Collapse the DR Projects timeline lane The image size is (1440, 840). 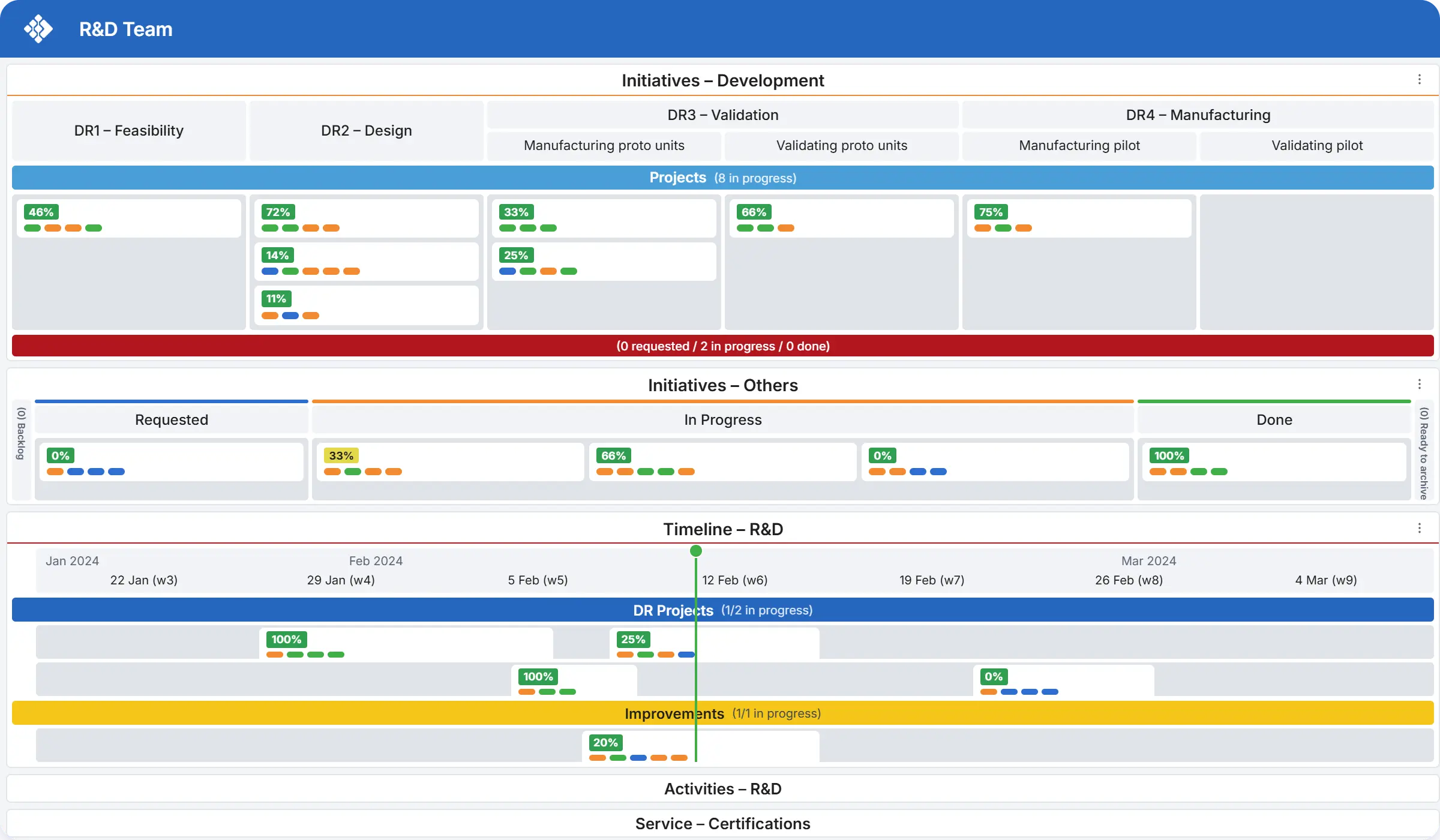tap(722, 610)
